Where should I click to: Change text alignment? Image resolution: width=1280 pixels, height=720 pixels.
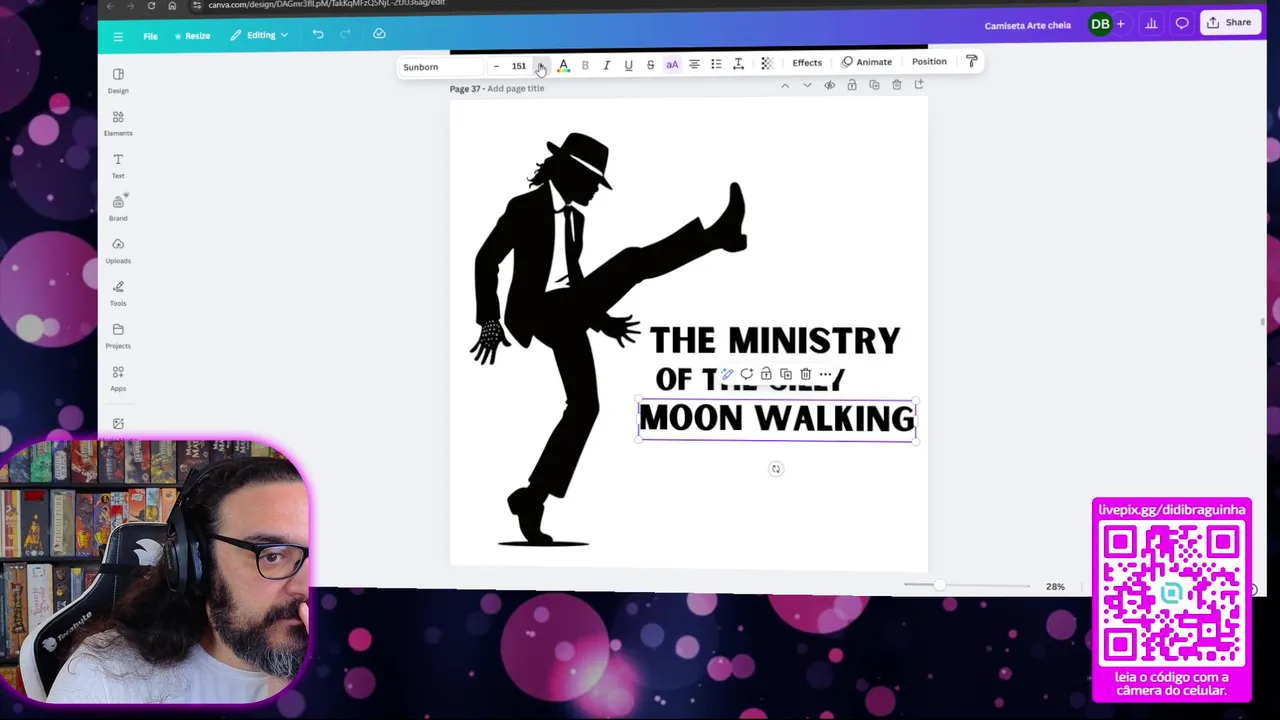click(x=694, y=65)
